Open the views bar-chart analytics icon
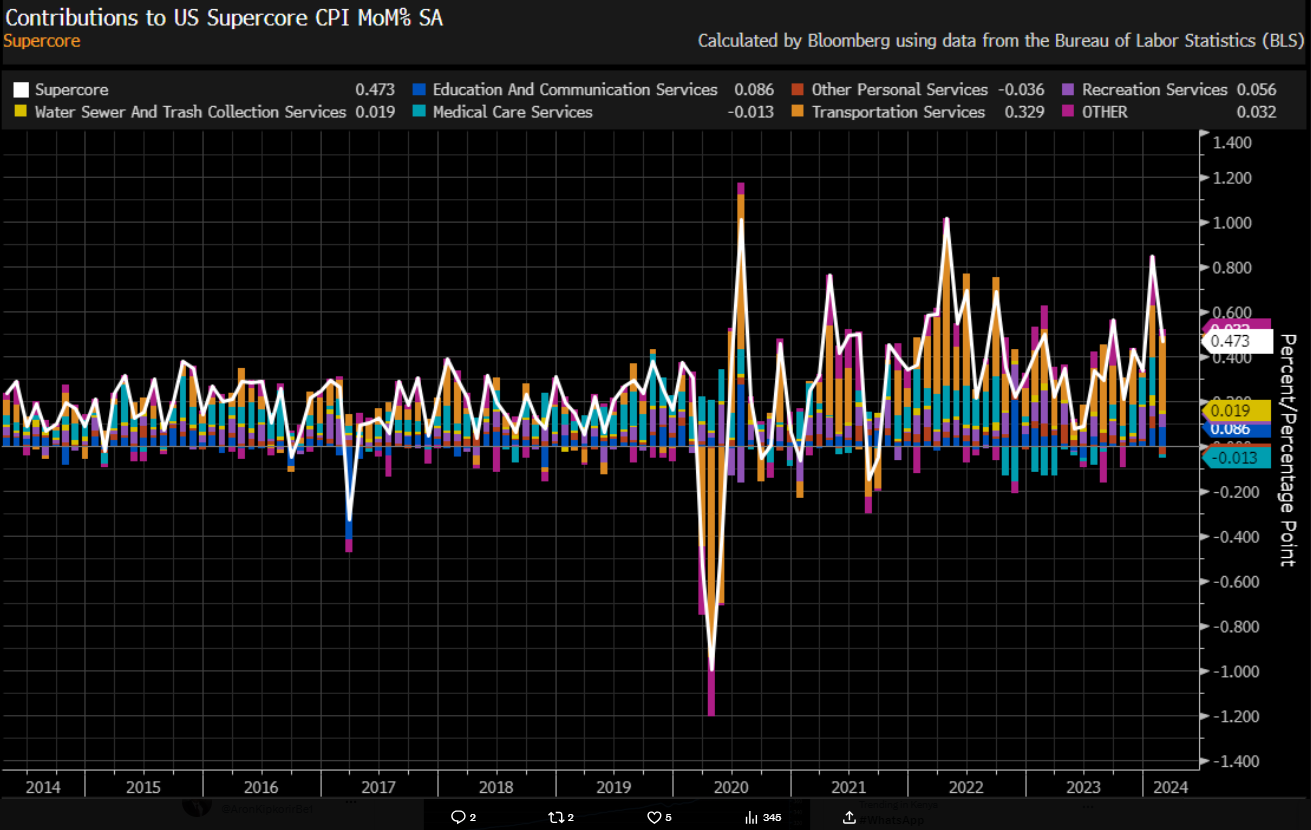Viewport: 1311px width, 830px height. pos(752,817)
